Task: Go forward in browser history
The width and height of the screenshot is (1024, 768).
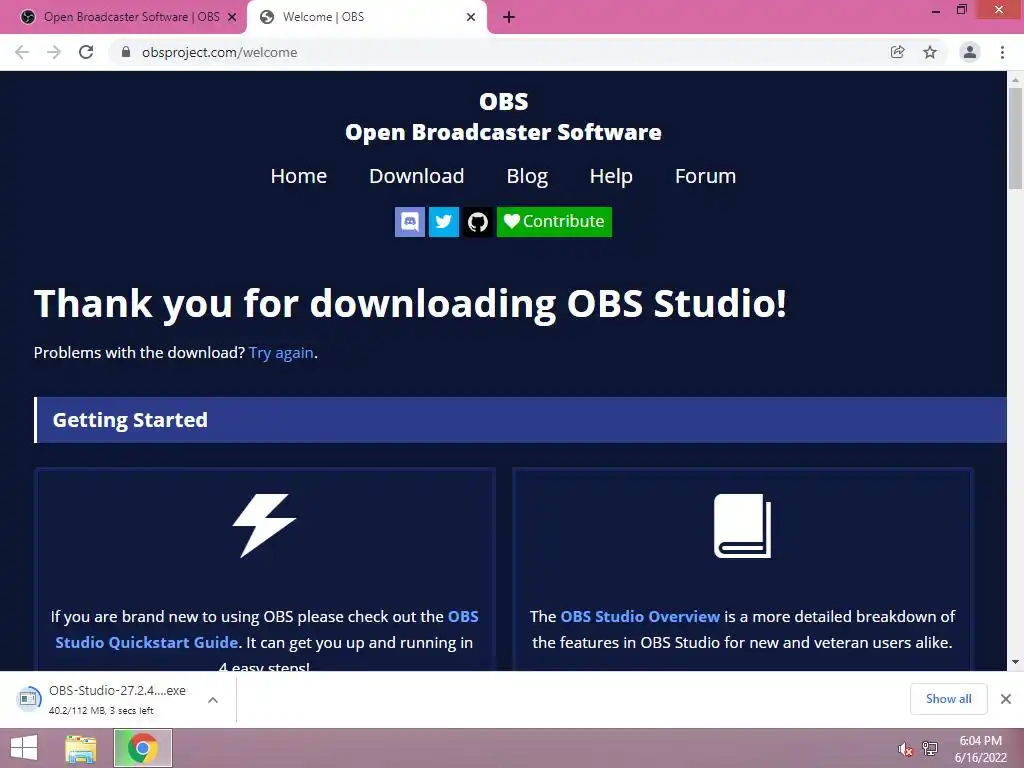Action: [x=54, y=52]
